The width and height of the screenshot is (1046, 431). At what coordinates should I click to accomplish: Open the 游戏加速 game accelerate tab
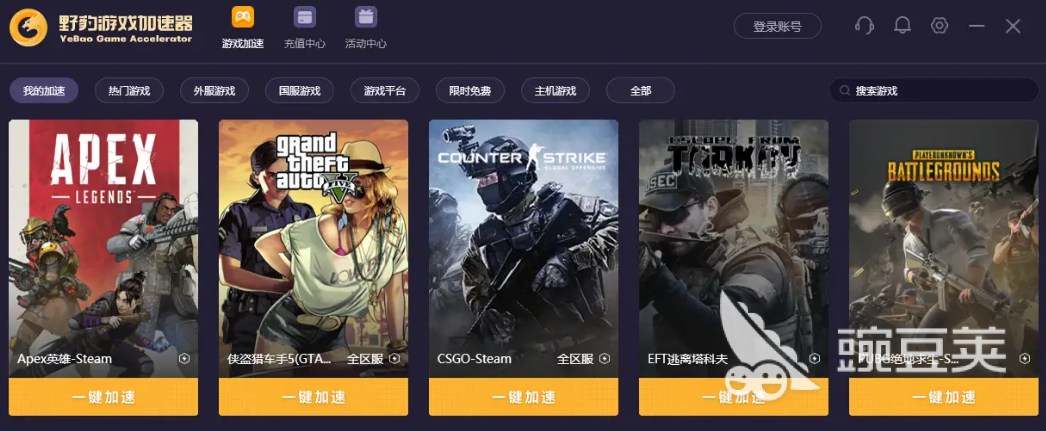pos(243,27)
